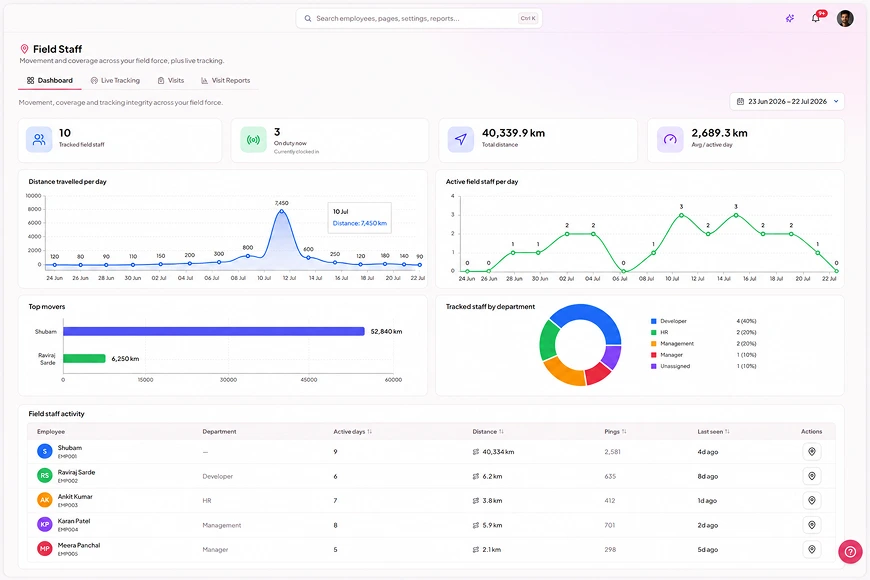
Task: Select the green Raviraj Sarde bar
Action: coord(84,359)
